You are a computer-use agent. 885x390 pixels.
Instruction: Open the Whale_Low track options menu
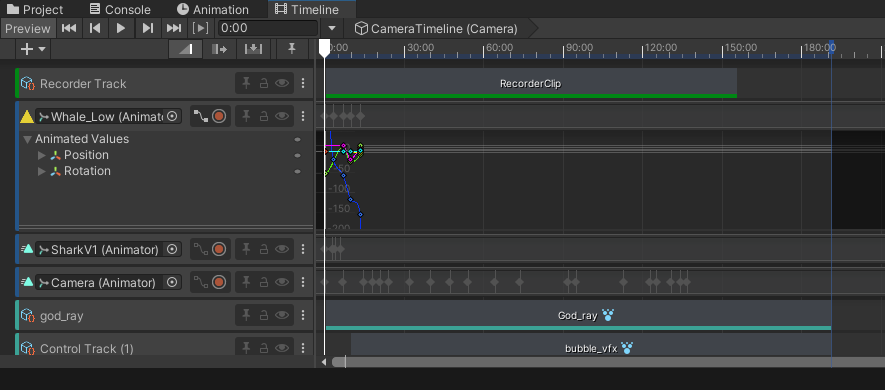coord(303,116)
